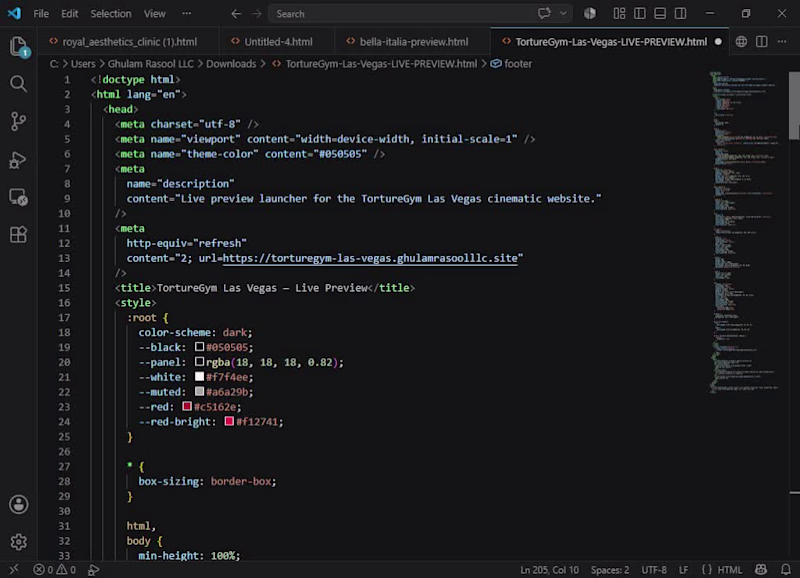Switch to the bella-italia-preview.html tab
This screenshot has height=578, width=800.
[x=413, y=42]
